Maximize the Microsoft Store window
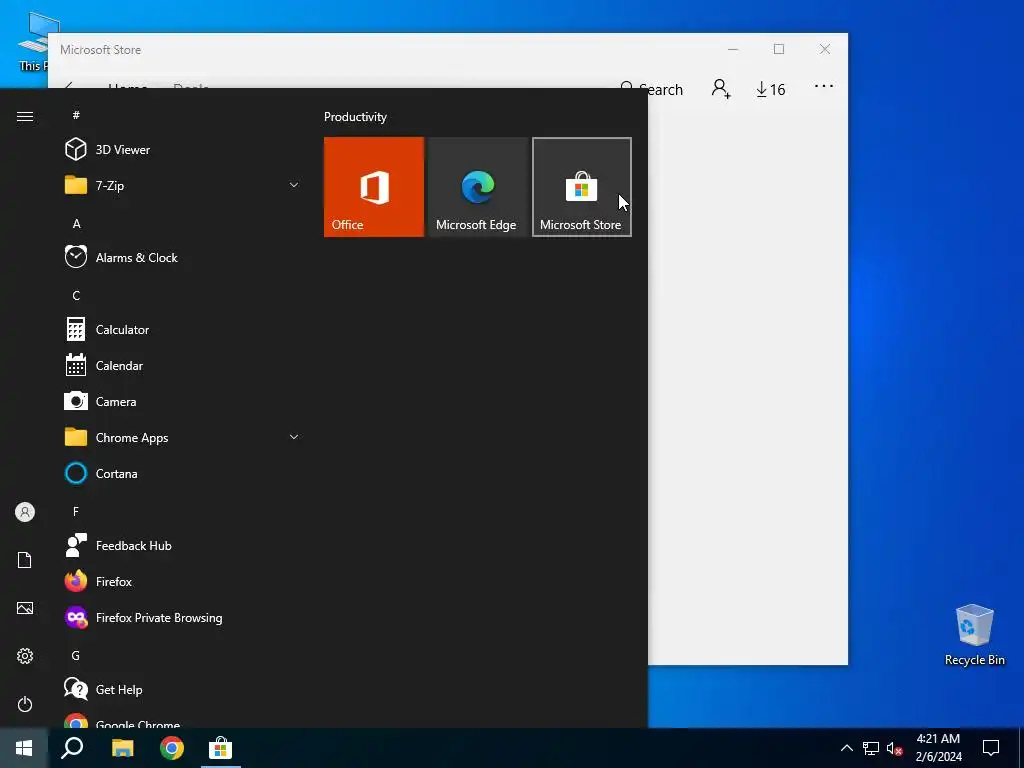The image size is (1024, 768). coord(778,50)
